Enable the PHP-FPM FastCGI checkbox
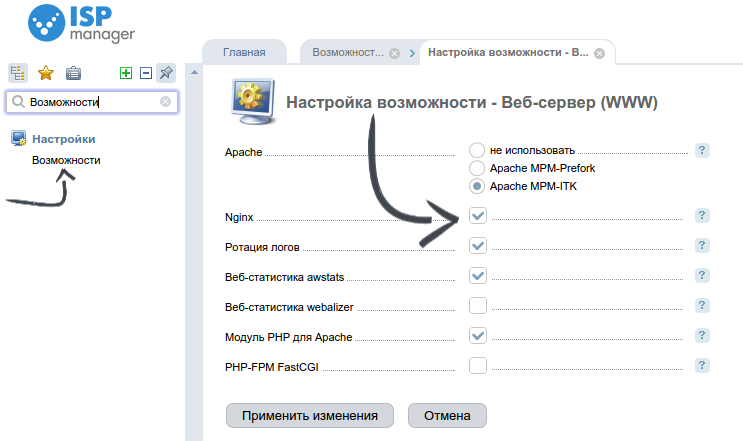Viewport: 743px width, 441px height. (478, 365)
